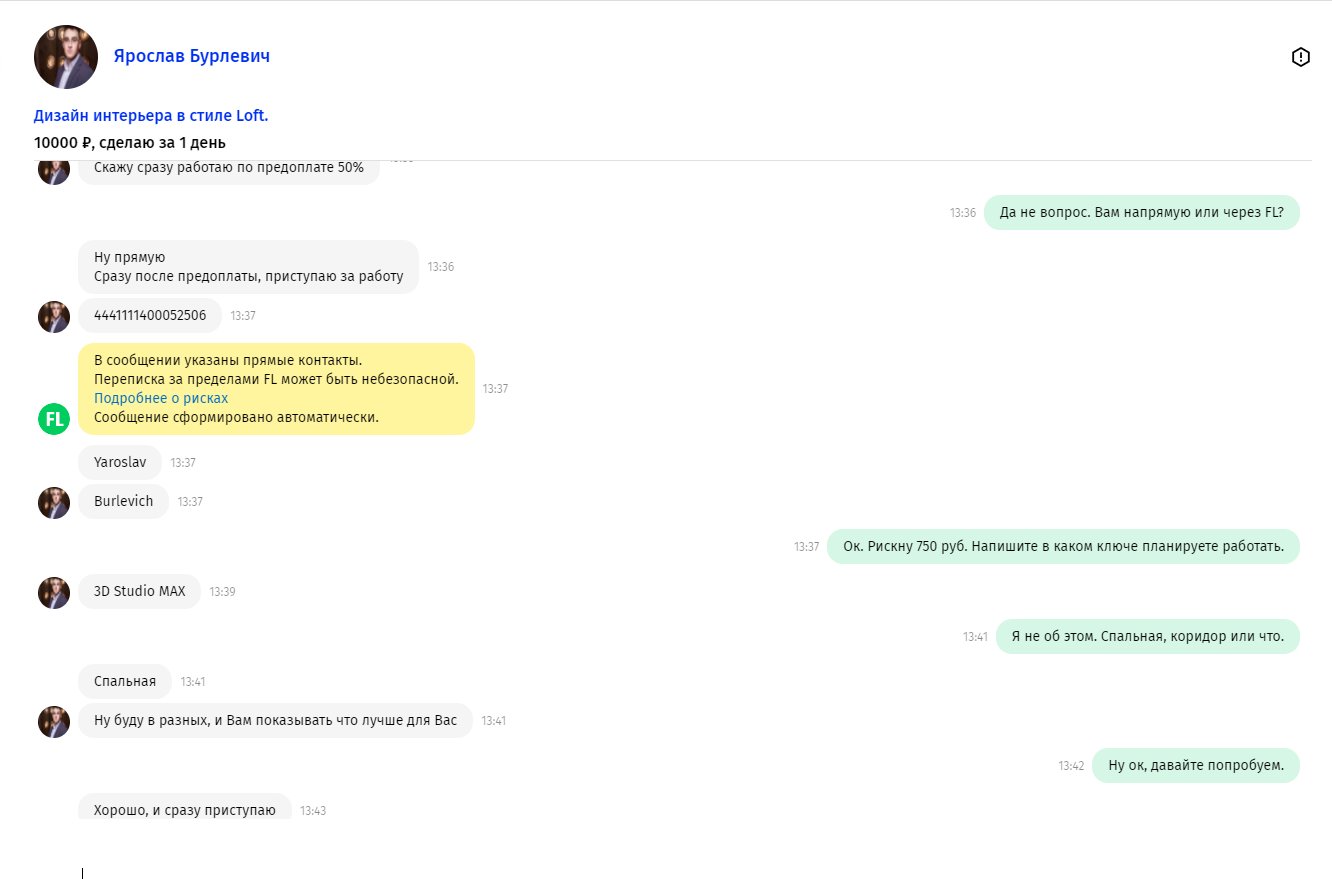The image size is (1332, 879).
Task: Select the 3D Studio MAX message
Action: pyautogui.click(x=140, y=592)
